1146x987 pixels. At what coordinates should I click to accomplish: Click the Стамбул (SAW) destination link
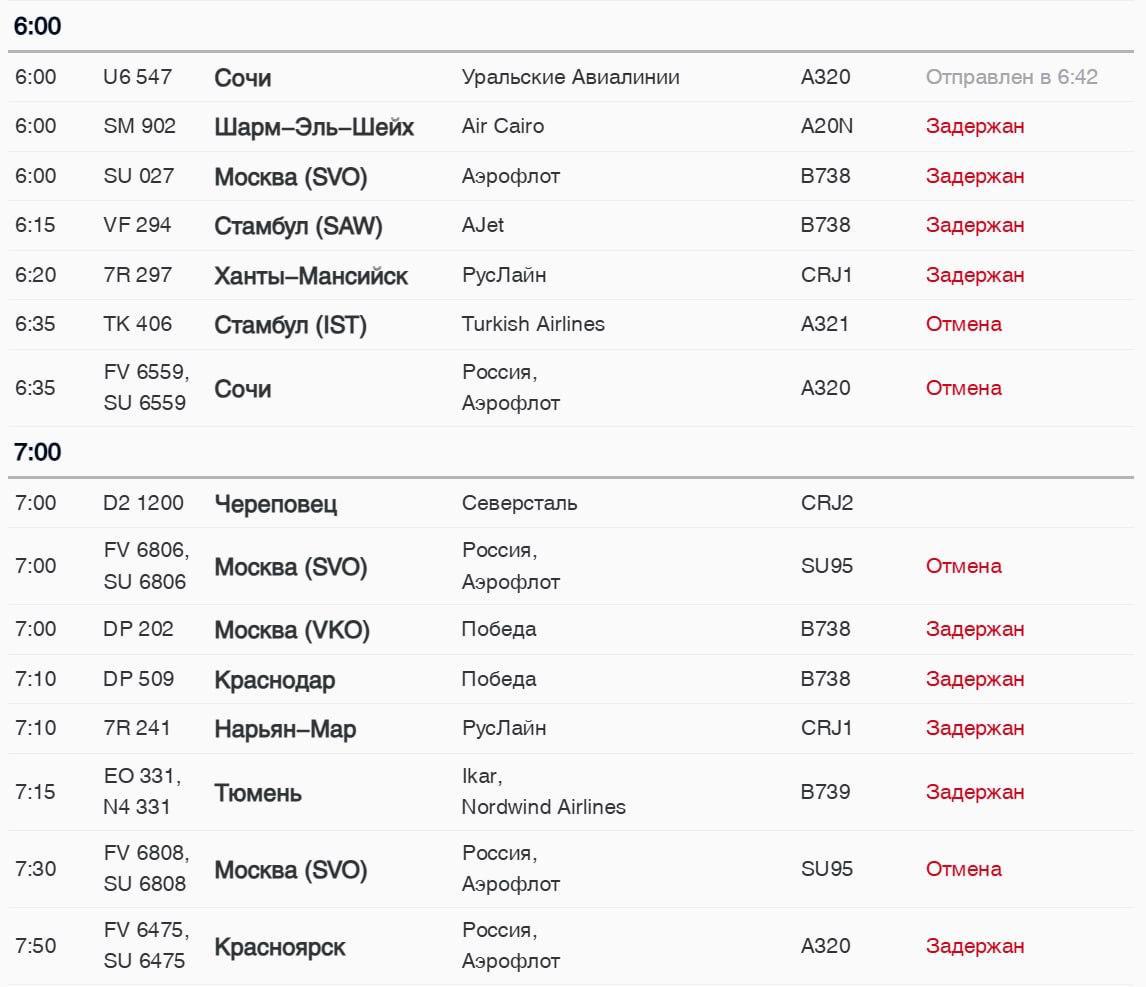[x=298, y=226]
